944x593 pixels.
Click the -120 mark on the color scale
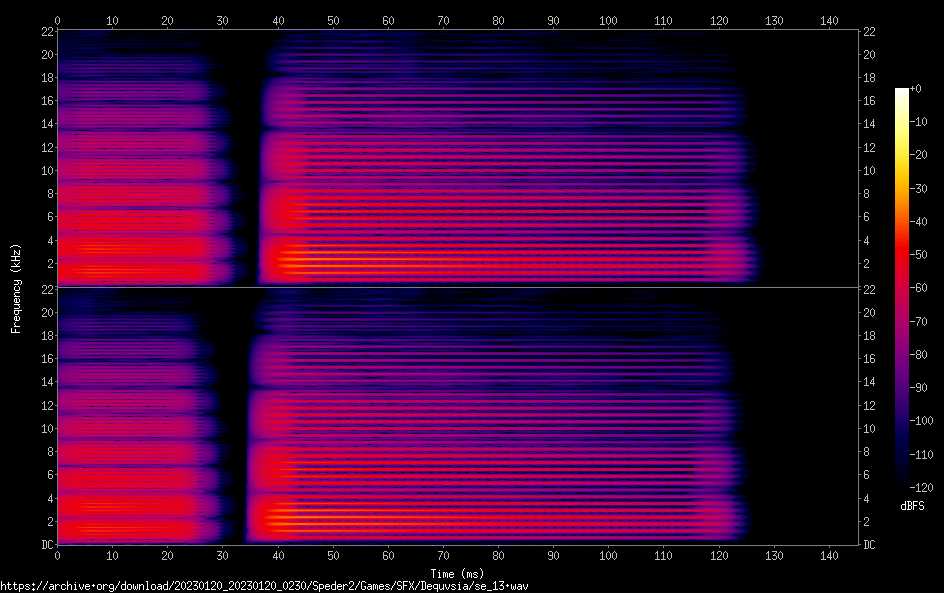tap(919, 487)
